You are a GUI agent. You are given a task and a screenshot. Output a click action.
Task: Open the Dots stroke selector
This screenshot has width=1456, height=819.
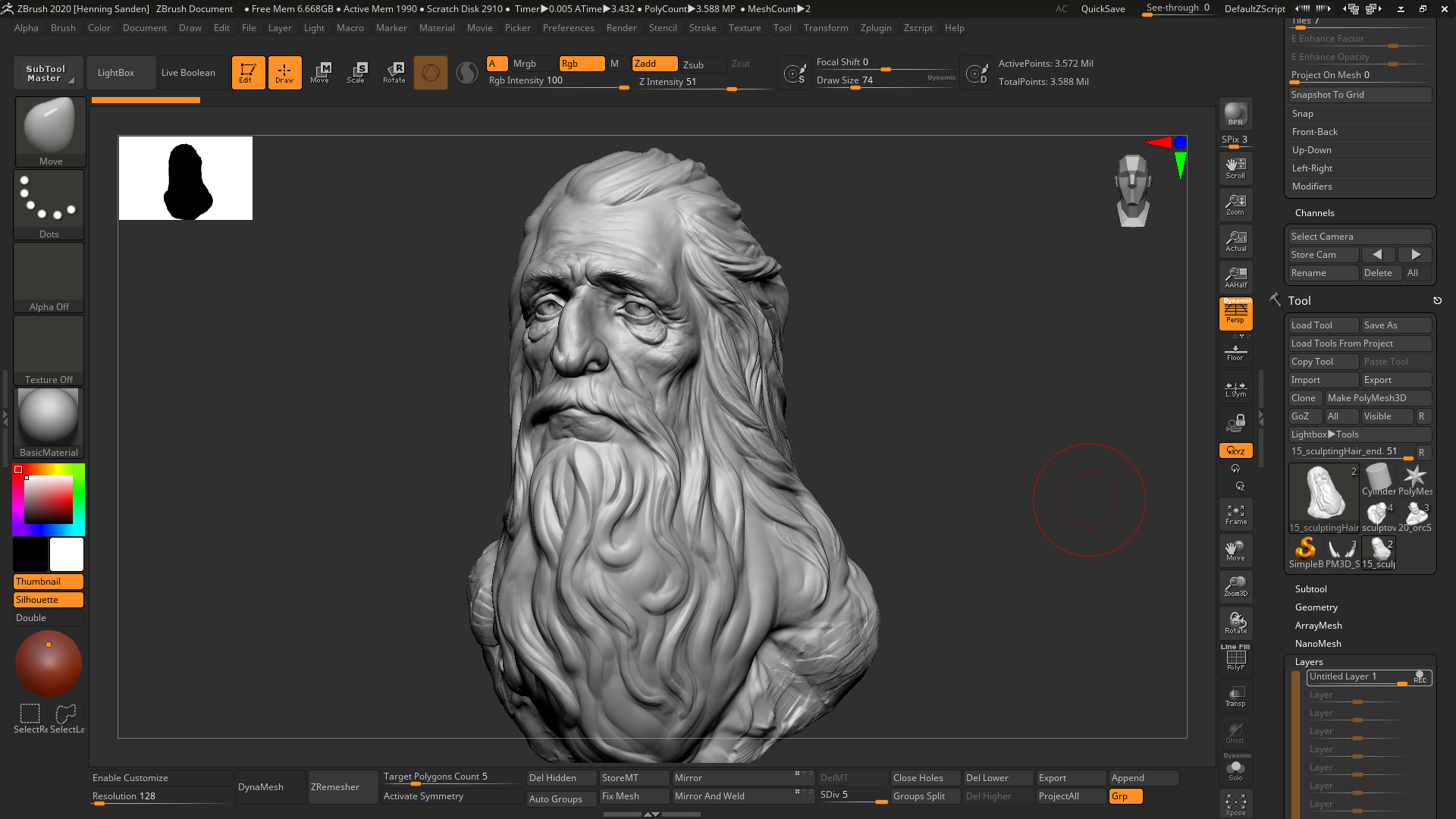coord(49,204)
